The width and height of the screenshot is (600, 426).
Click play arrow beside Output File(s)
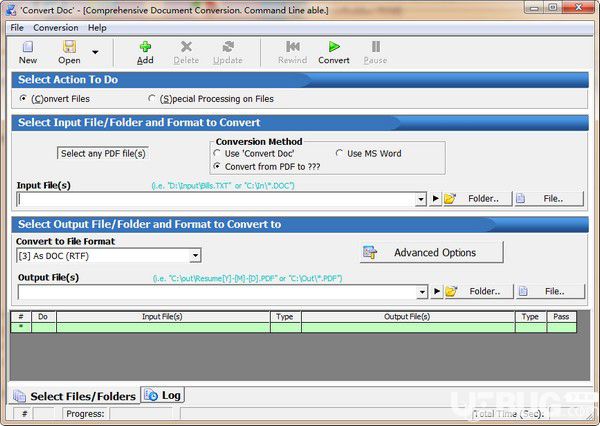[x=437, y=291]
